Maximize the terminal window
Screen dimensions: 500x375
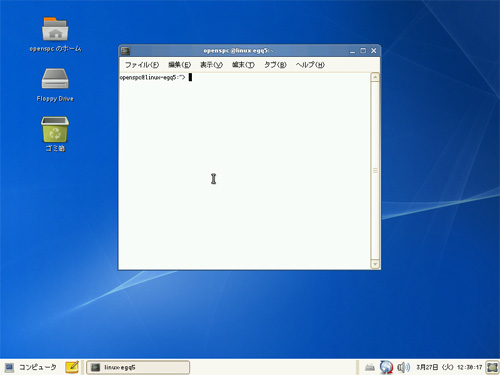[363, 51]
